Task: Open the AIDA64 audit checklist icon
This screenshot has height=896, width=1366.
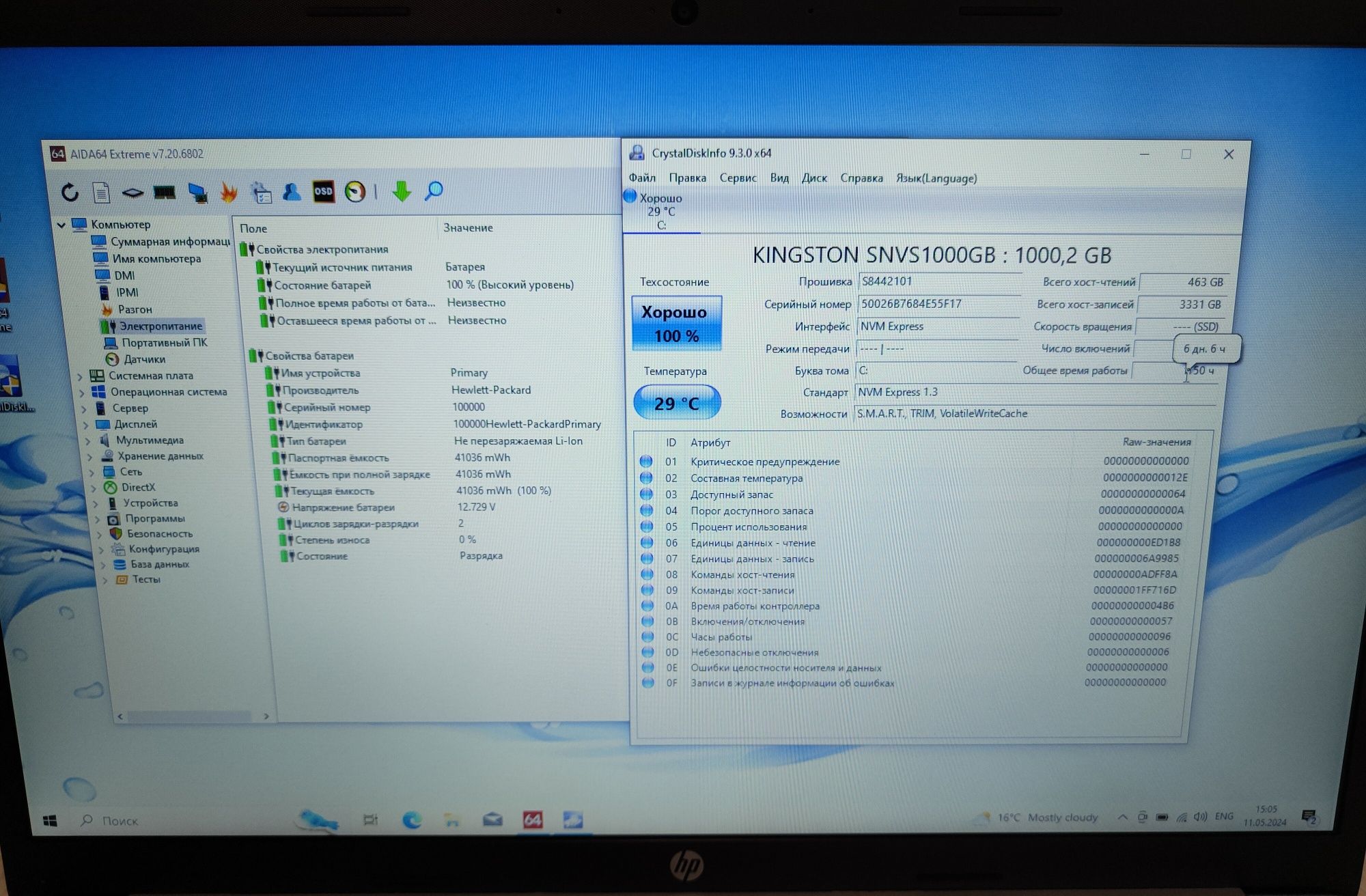Action: tap(261, 193)
